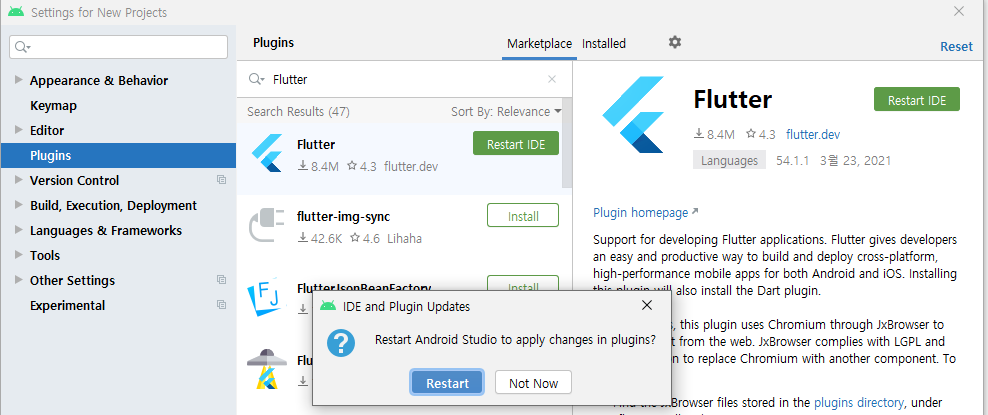Viewport: 988px width, 415px height.
Task: Click the Languages tag
Action: [x=730, y=160]
